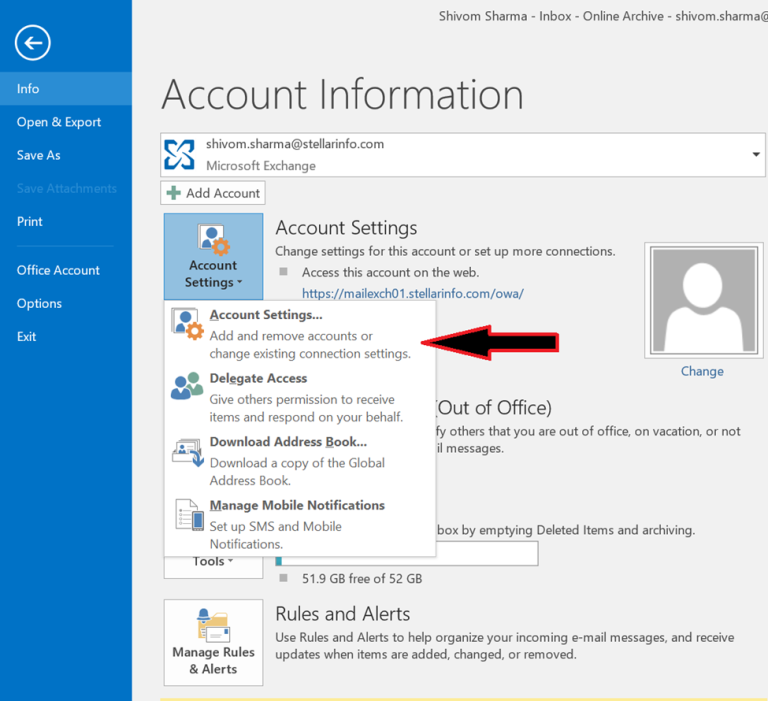Screen dimensions: 768x701
Task: Choose Delegate Access menu entry
Action: (300, 397)
